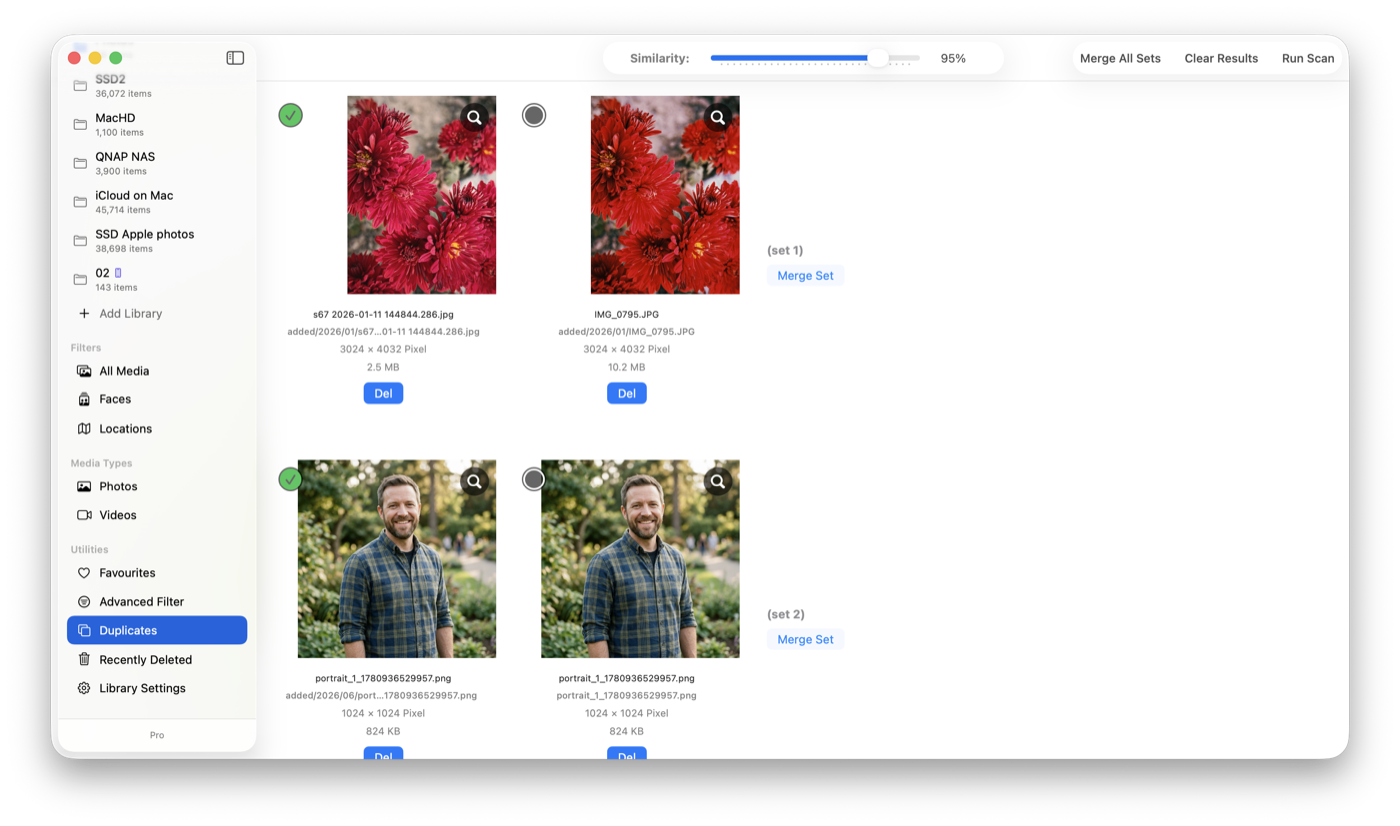Select the SSD Apple photos library
This screenshot has width=1400, height=826.
(157, 241)
